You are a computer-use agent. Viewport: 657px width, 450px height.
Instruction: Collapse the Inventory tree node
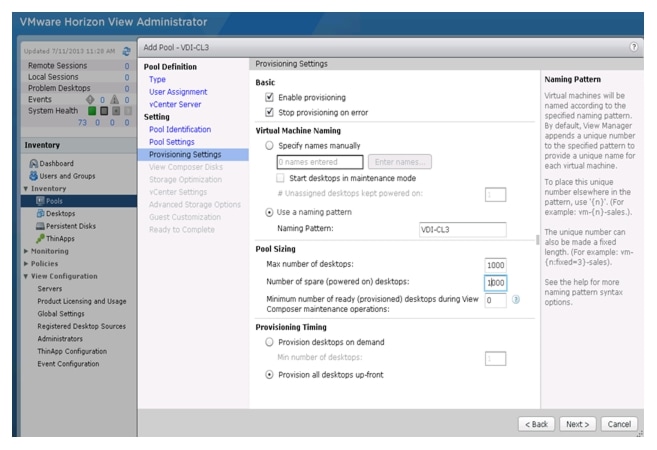(26, 189)
